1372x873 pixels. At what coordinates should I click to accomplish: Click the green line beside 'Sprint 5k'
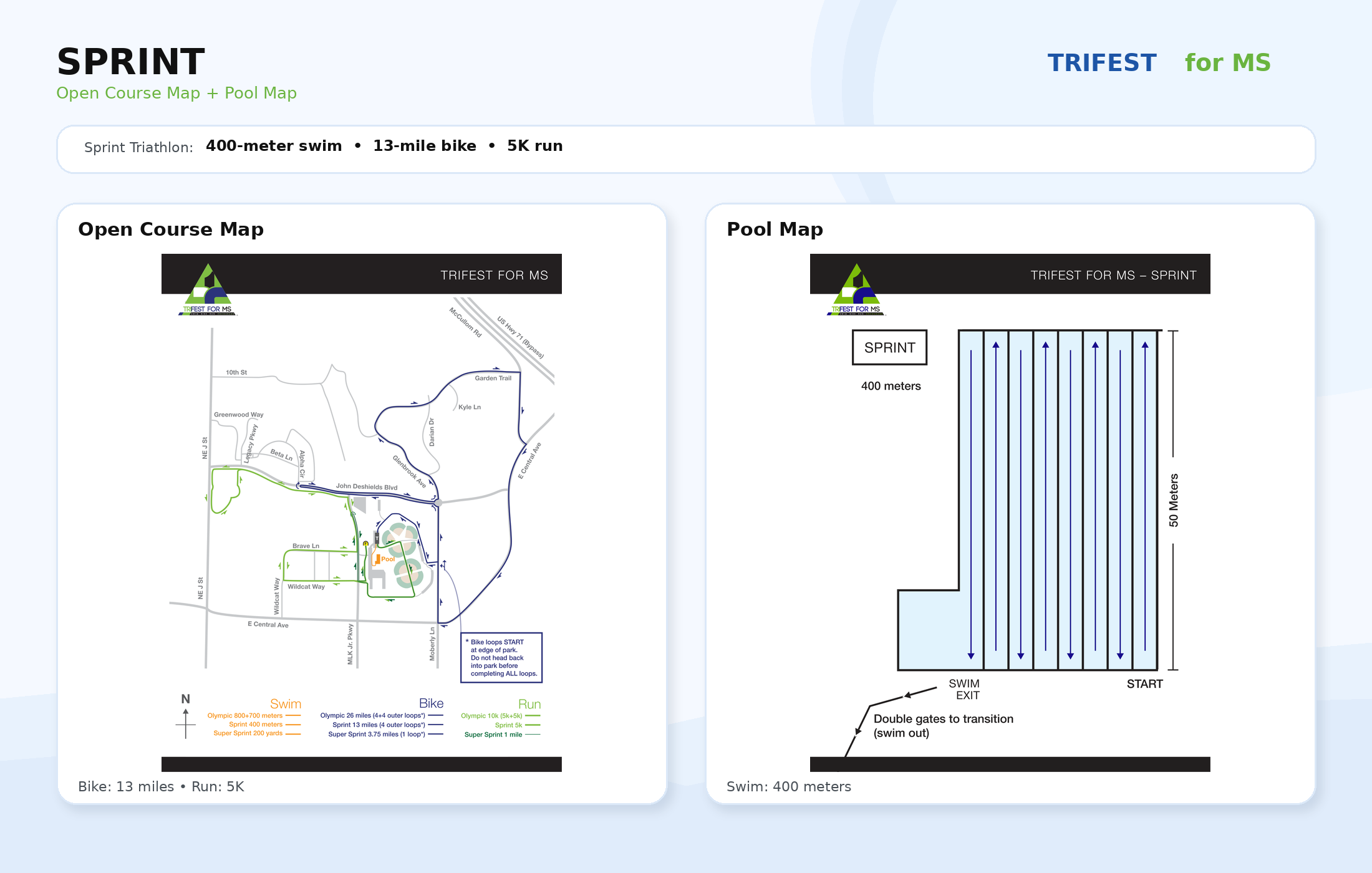(x=533, y=725)
